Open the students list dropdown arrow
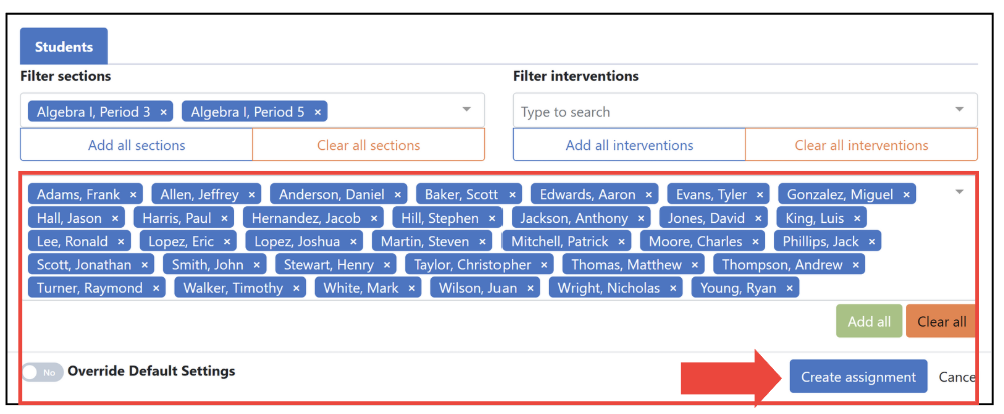This screenshot has width=1004, height=414. (959, 191)
